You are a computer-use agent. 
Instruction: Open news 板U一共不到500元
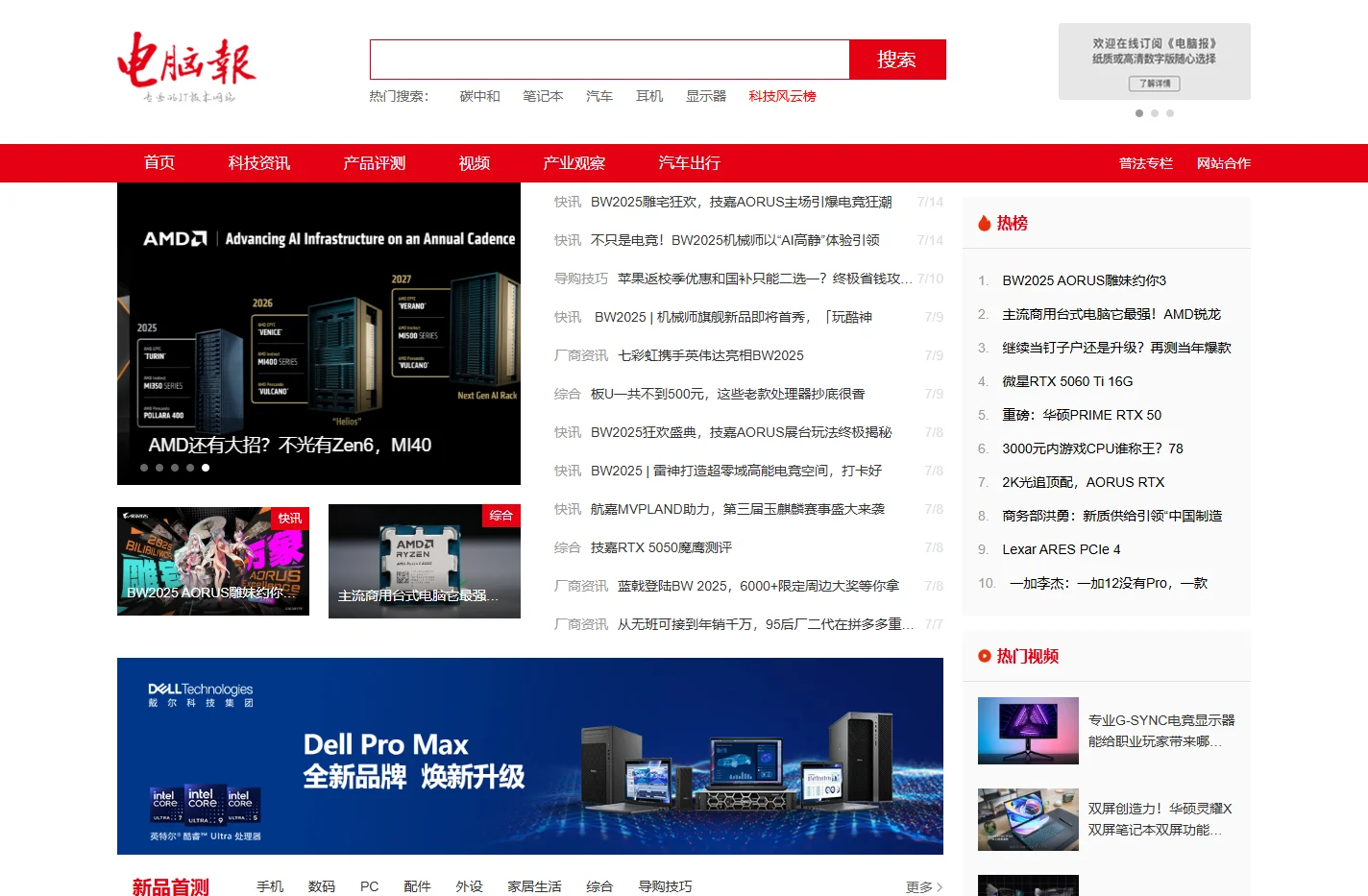728,394
